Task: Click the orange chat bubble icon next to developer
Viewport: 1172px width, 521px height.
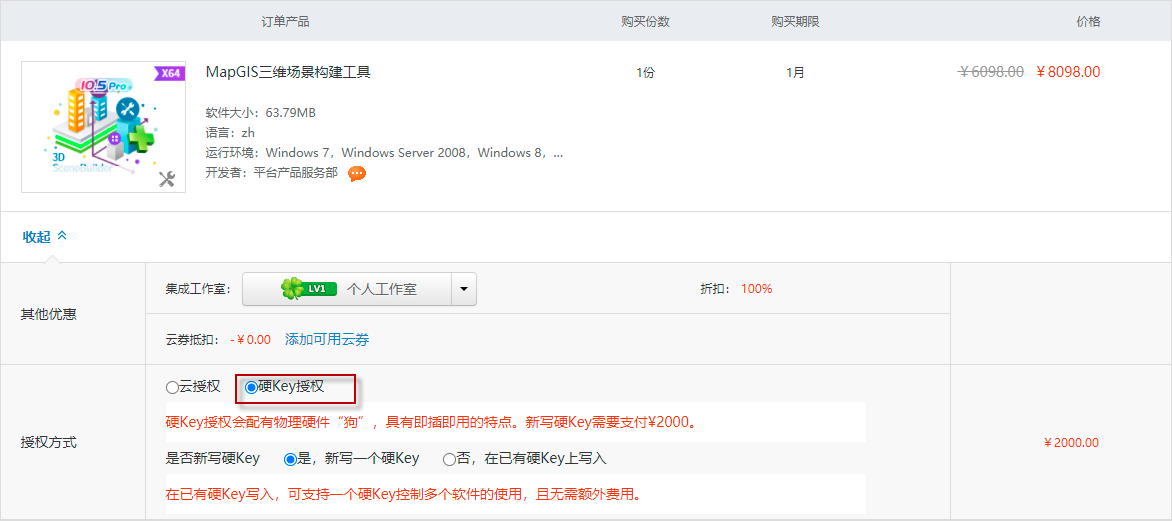Action: (x=357, y=173)
